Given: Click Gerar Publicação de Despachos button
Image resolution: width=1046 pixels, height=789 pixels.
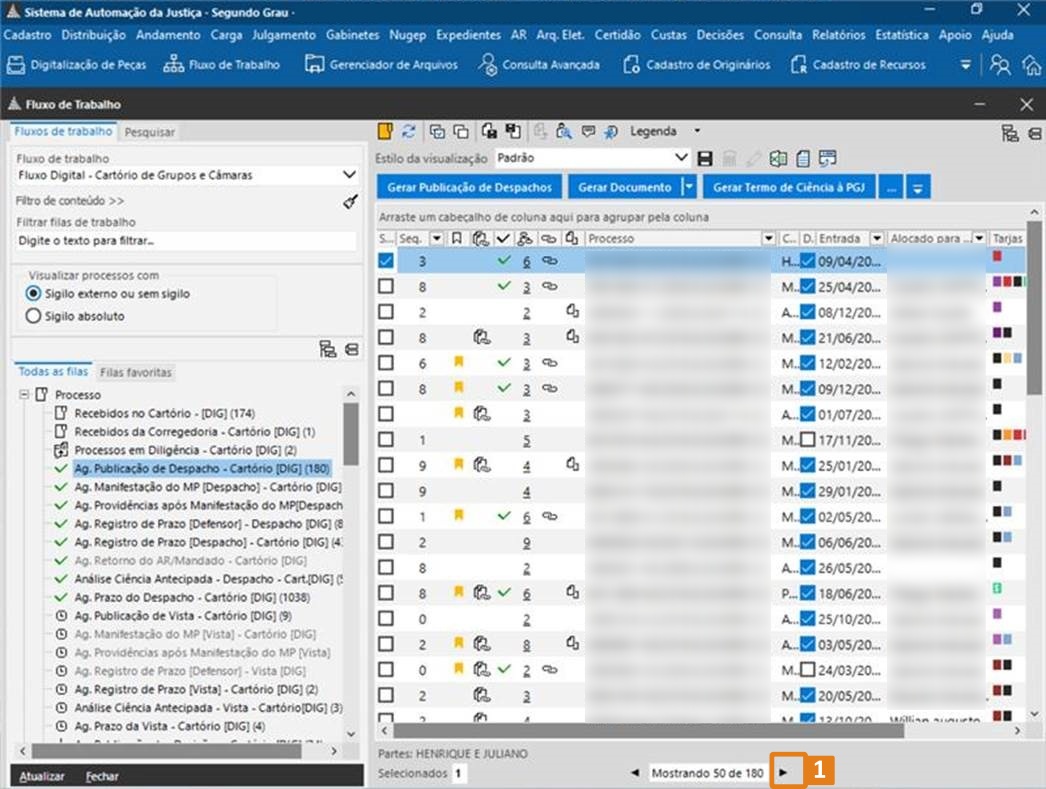Looking at the screenshot, I should coord(470,187).
